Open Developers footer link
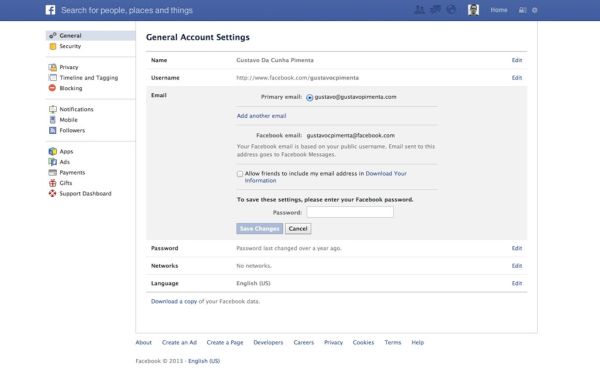This screenshot has width=600, height=383. click(x=268, y=342)
